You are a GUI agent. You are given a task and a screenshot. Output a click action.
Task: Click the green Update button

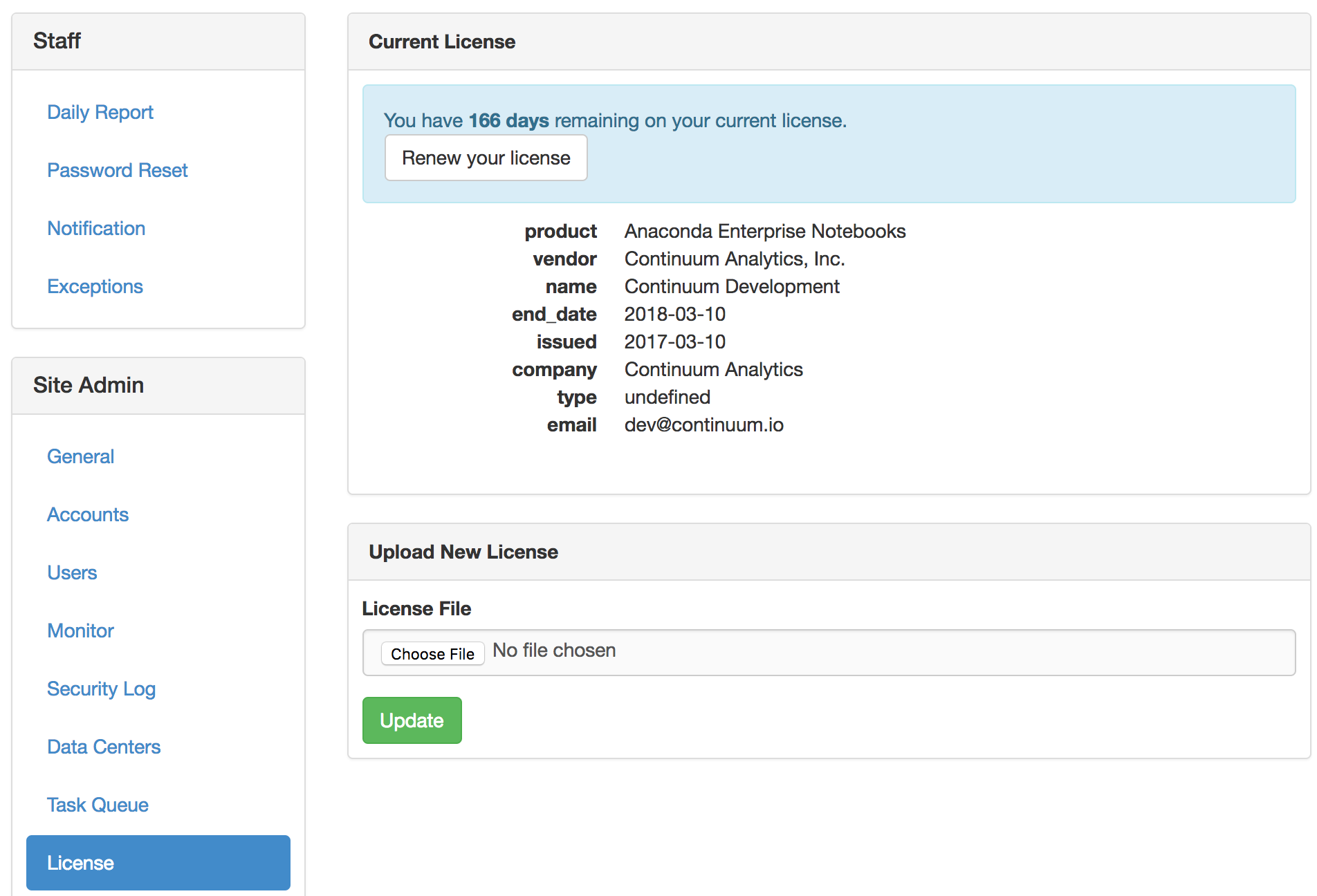tap(412, 720)
